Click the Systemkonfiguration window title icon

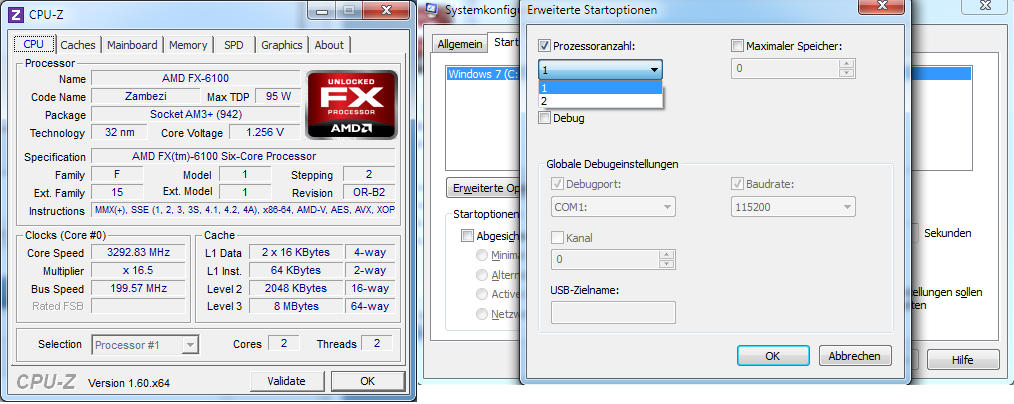tap(433, 10)
